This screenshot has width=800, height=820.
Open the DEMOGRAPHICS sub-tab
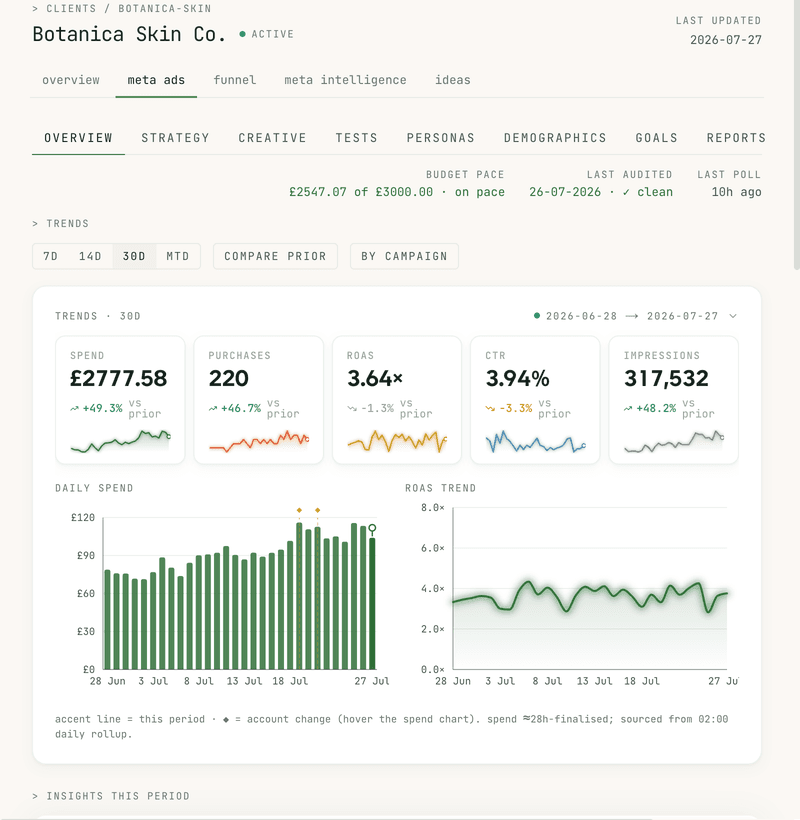555,138
